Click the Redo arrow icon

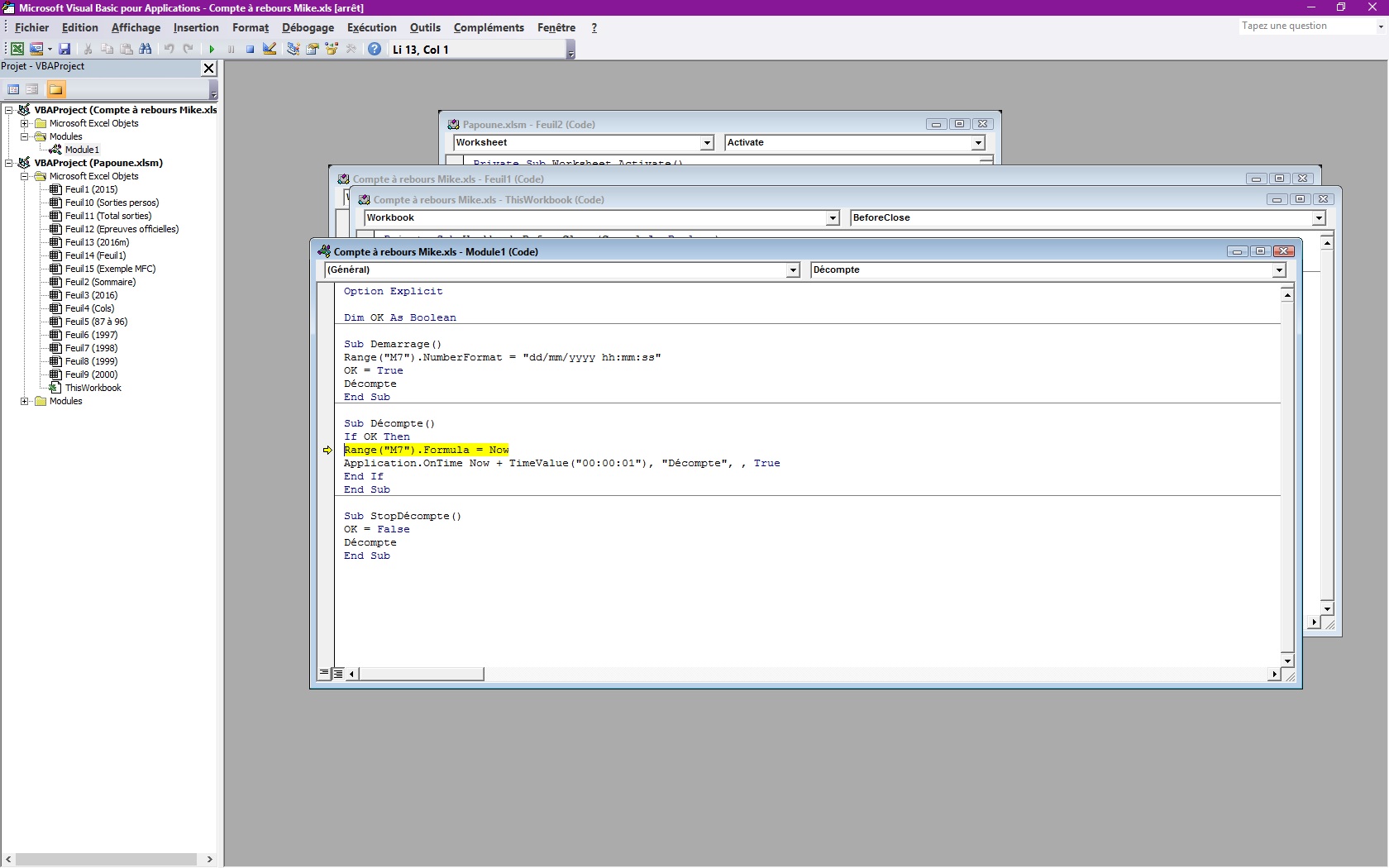point(189,49)
